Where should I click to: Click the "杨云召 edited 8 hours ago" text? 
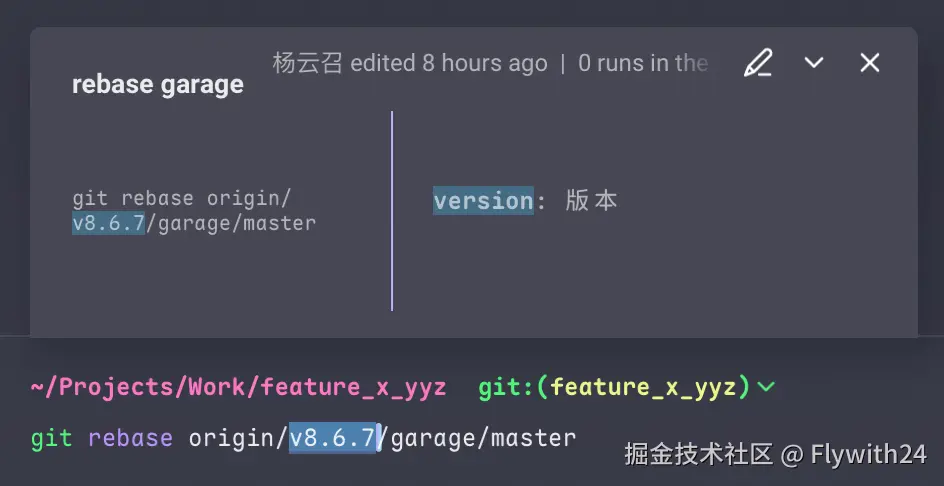(x=410, y=63)
